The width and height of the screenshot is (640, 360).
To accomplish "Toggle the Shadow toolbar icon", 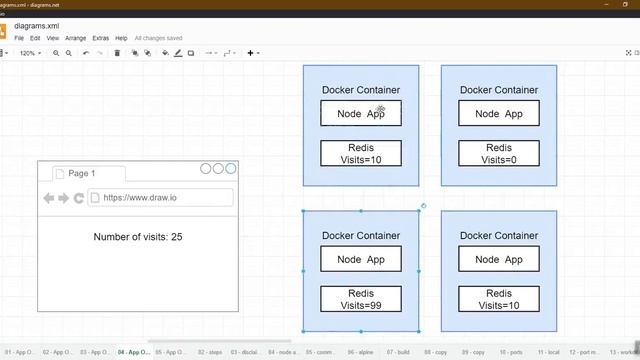I will click(x=191, y=53).
